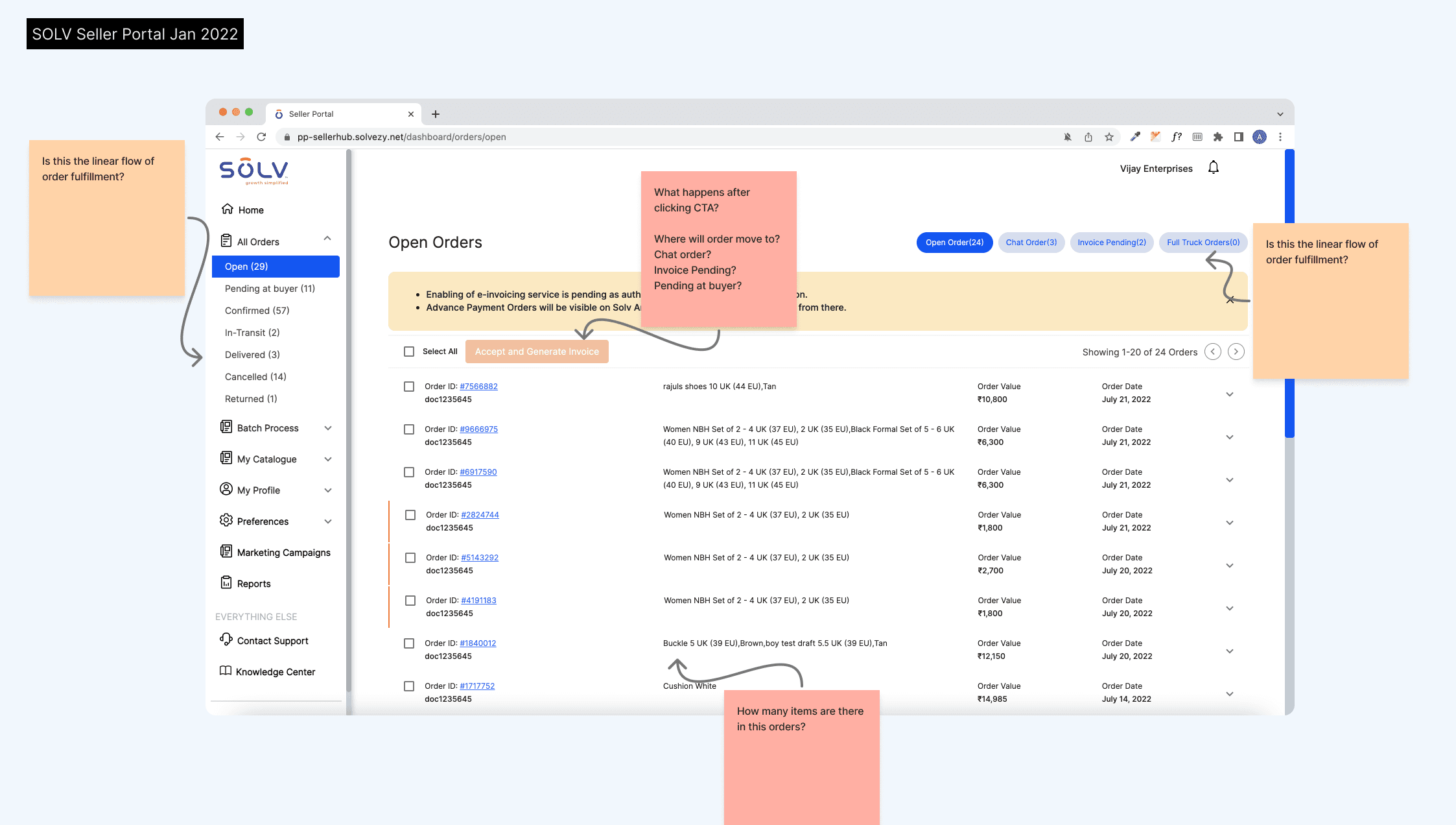Check the box for order #9666975
This screenshot has width=1456, height=825.
[409, 429]
